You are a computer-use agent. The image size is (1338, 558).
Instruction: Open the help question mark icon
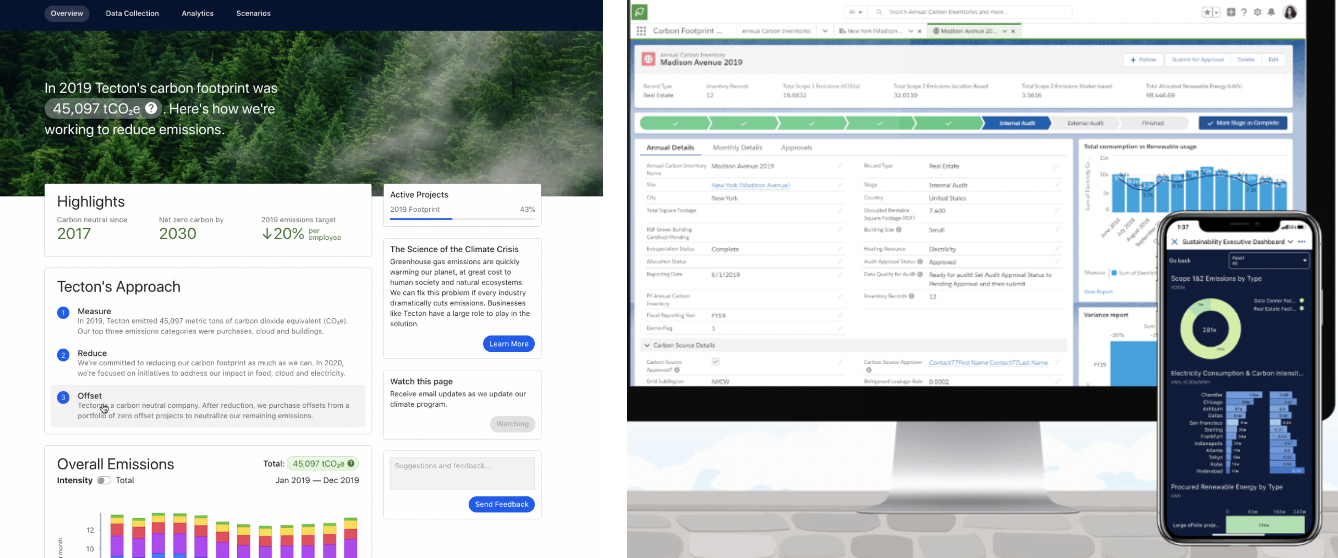pos(1244,12)
